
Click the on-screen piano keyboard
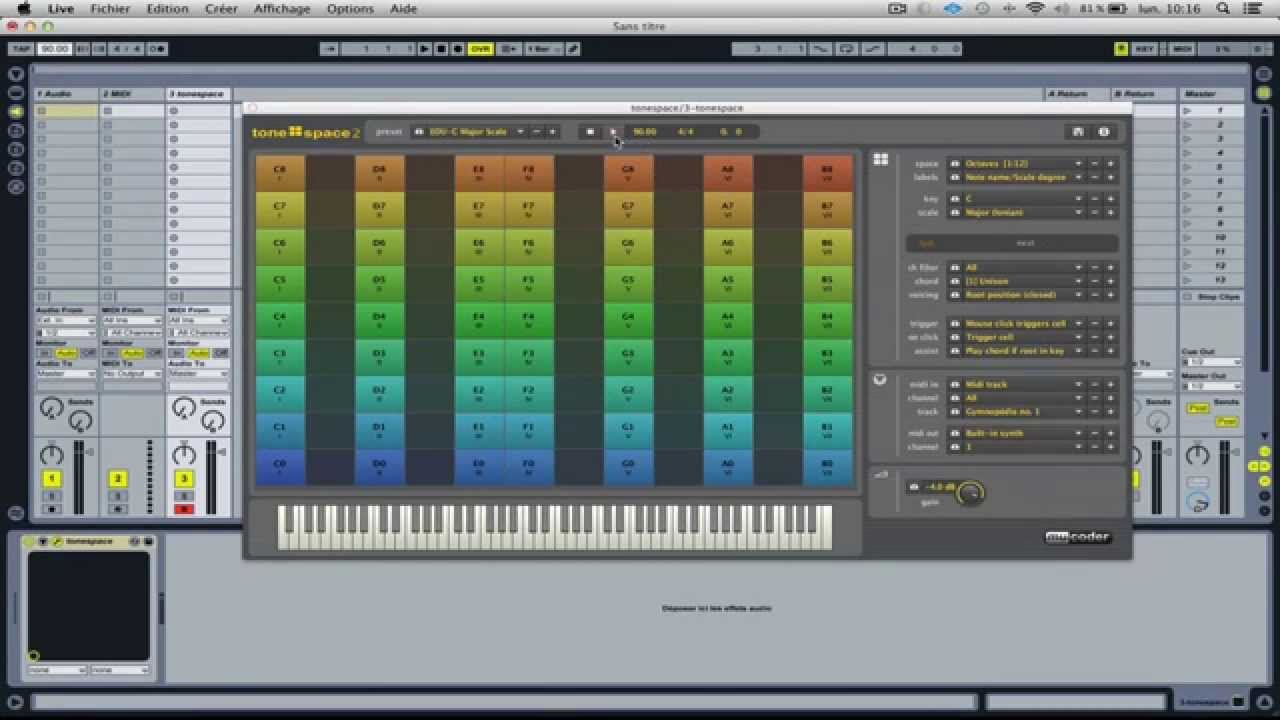click(x=555, y=527)
